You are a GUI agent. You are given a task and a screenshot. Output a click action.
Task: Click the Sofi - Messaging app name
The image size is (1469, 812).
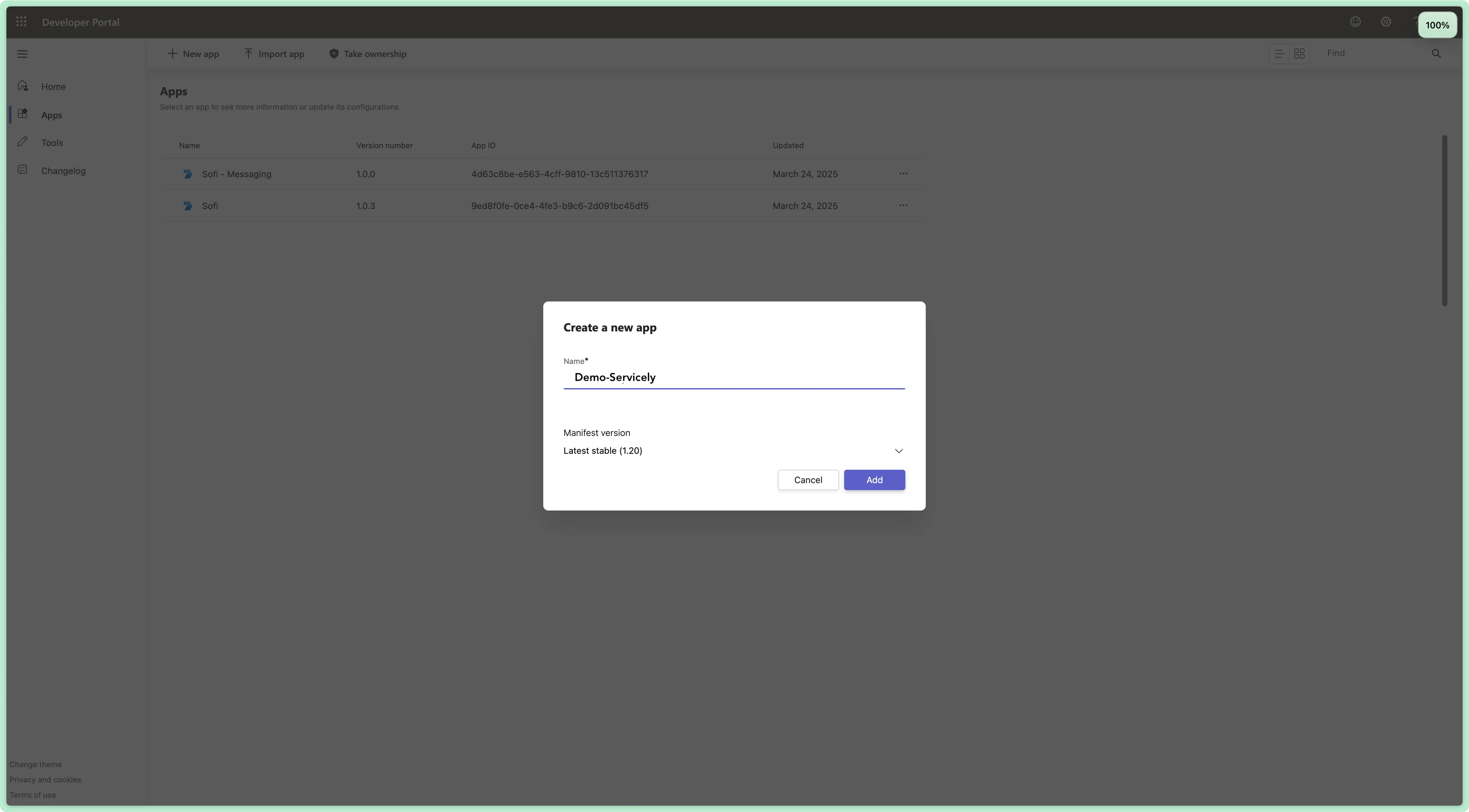237,174
